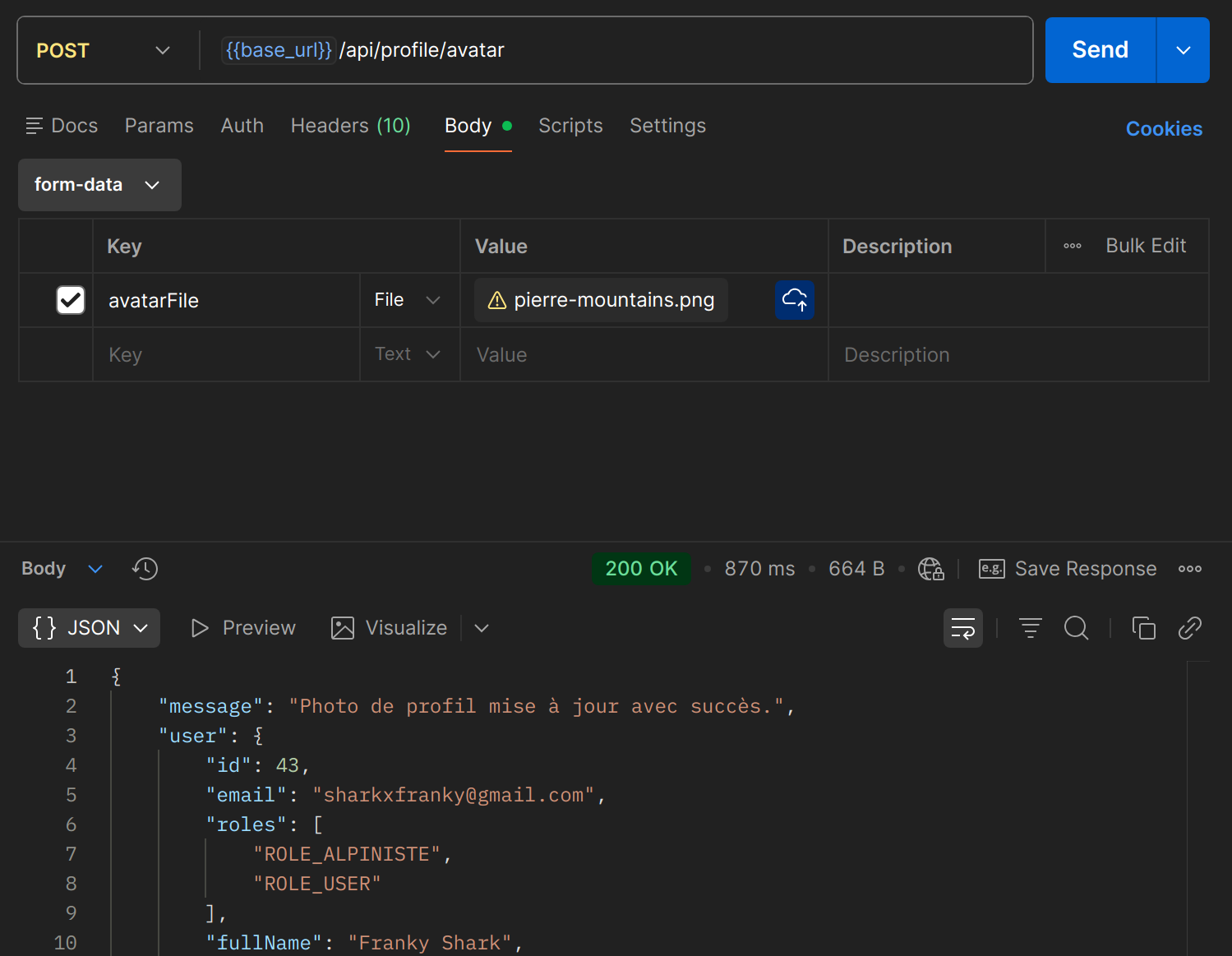1232x956 pixels.
Task: Click empty Description input field
Action: [x=1018, y=354]
